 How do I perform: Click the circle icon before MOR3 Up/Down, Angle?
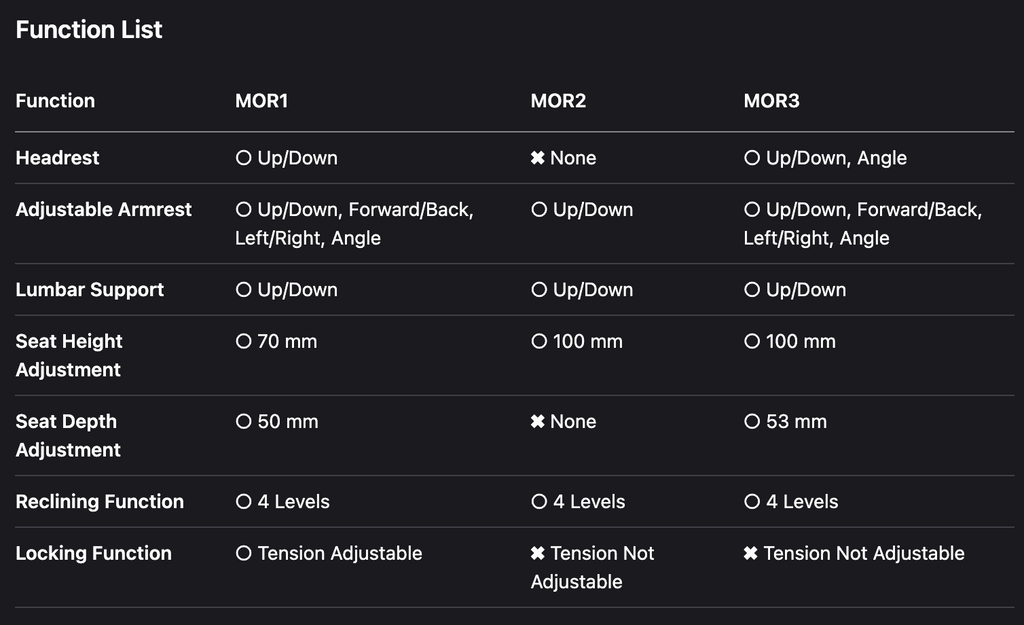click(752, 158)
